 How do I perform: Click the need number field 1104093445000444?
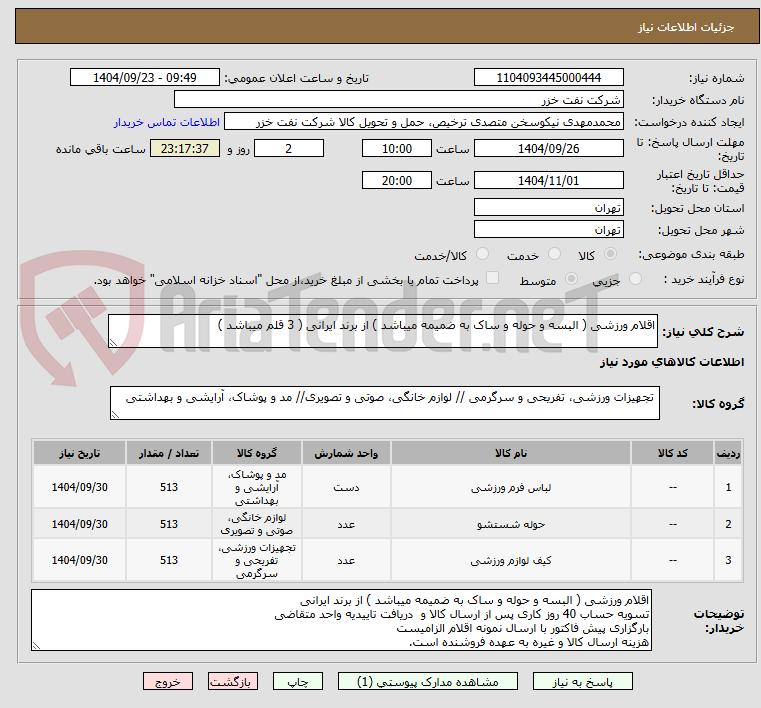pyautogui.click(x=548, y=78)
